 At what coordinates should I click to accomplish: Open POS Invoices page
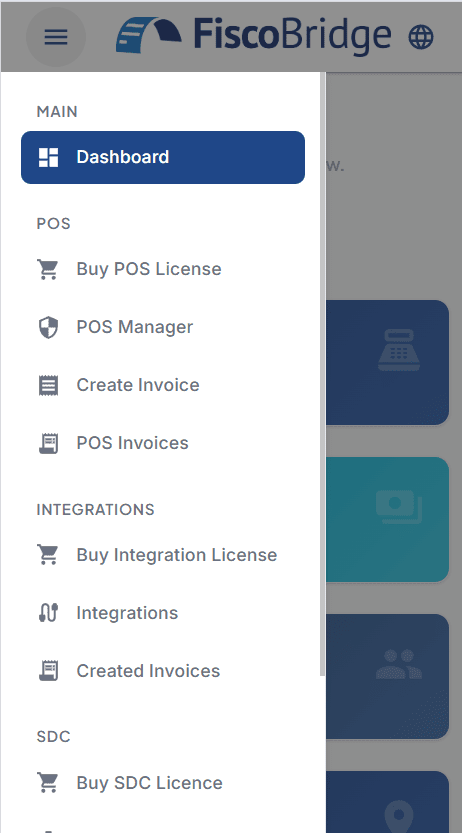[163, 443]
